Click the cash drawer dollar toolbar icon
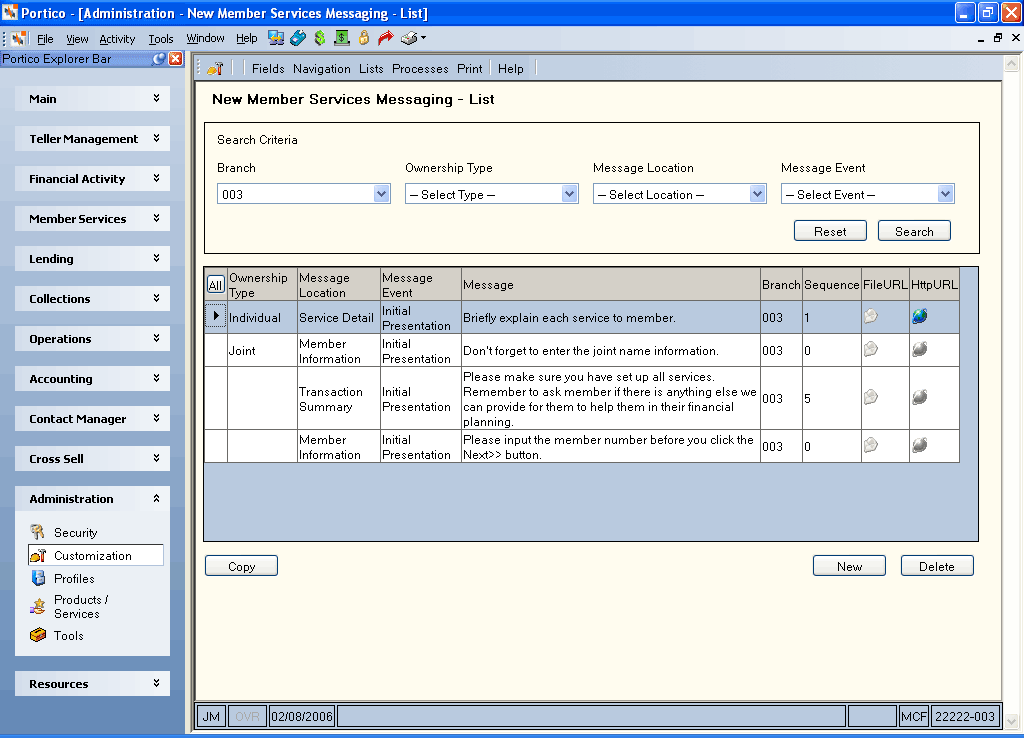Screen dimensions: 1024x738 (342, 38)
